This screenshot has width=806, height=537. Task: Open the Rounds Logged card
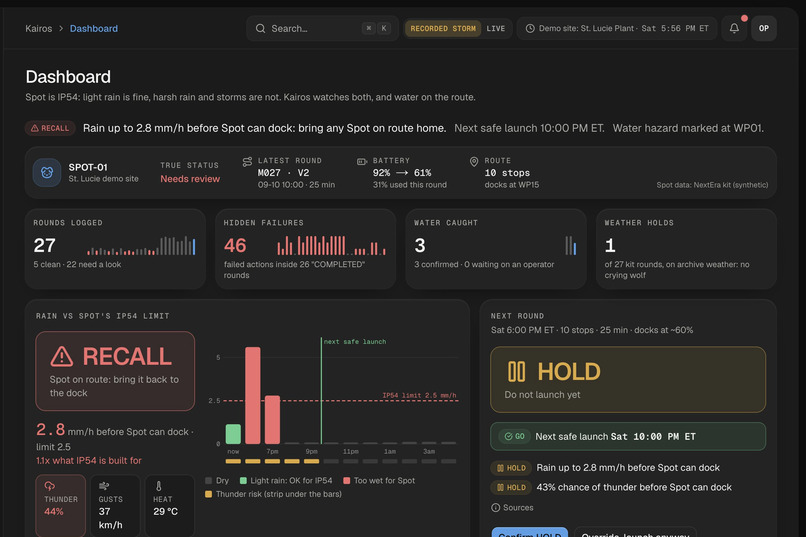click(x=115, y=249)
